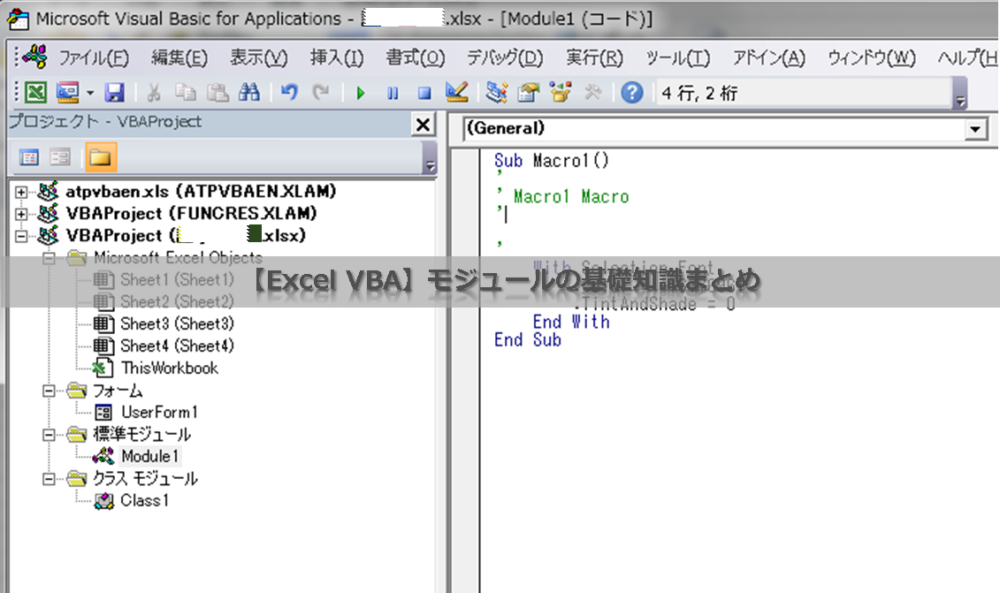Select UserForm1 in the project tree
The image size is (1000, 593).
(x=160, y=412)
